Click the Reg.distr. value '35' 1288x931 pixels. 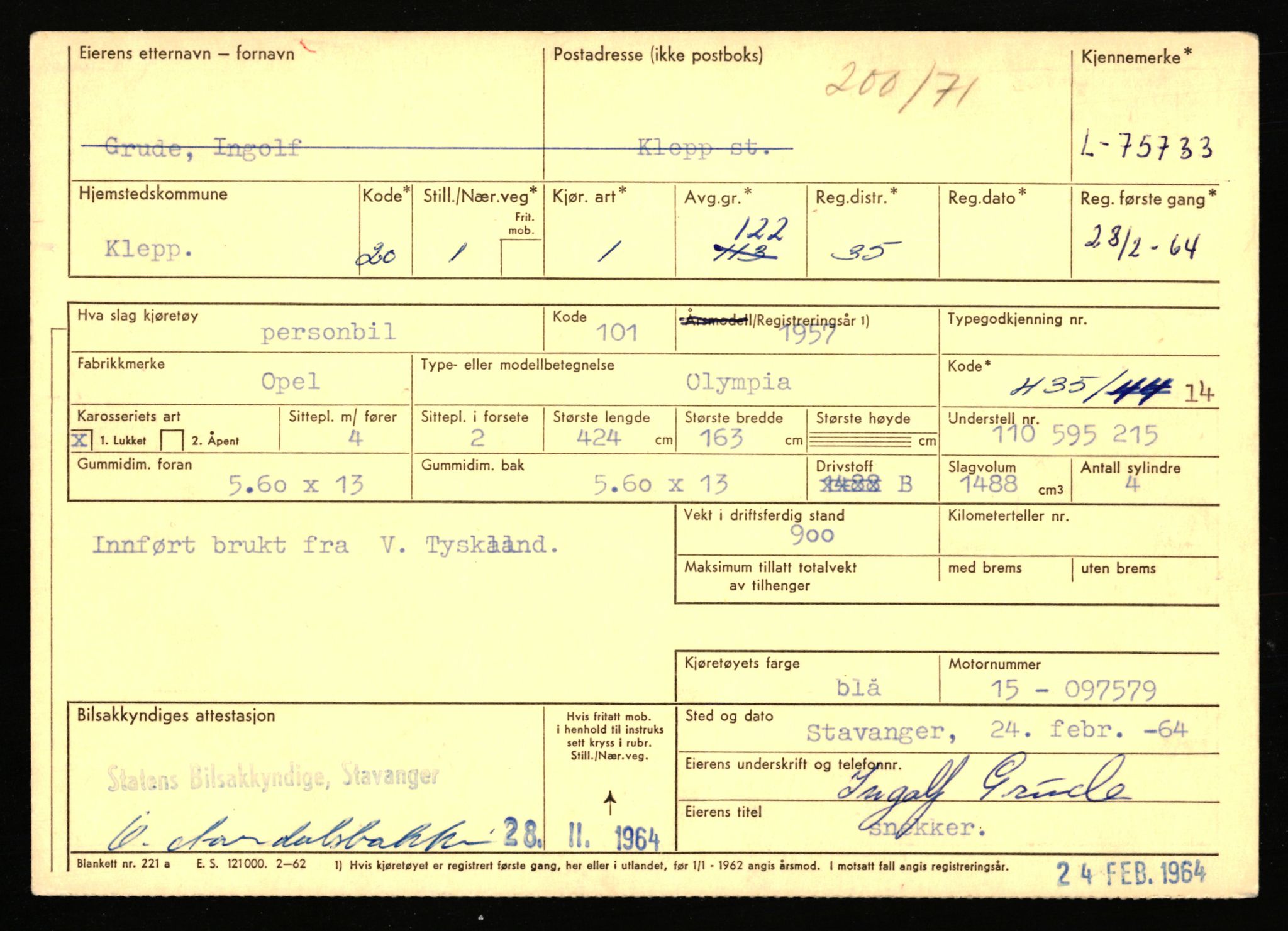tap(865, 252)
